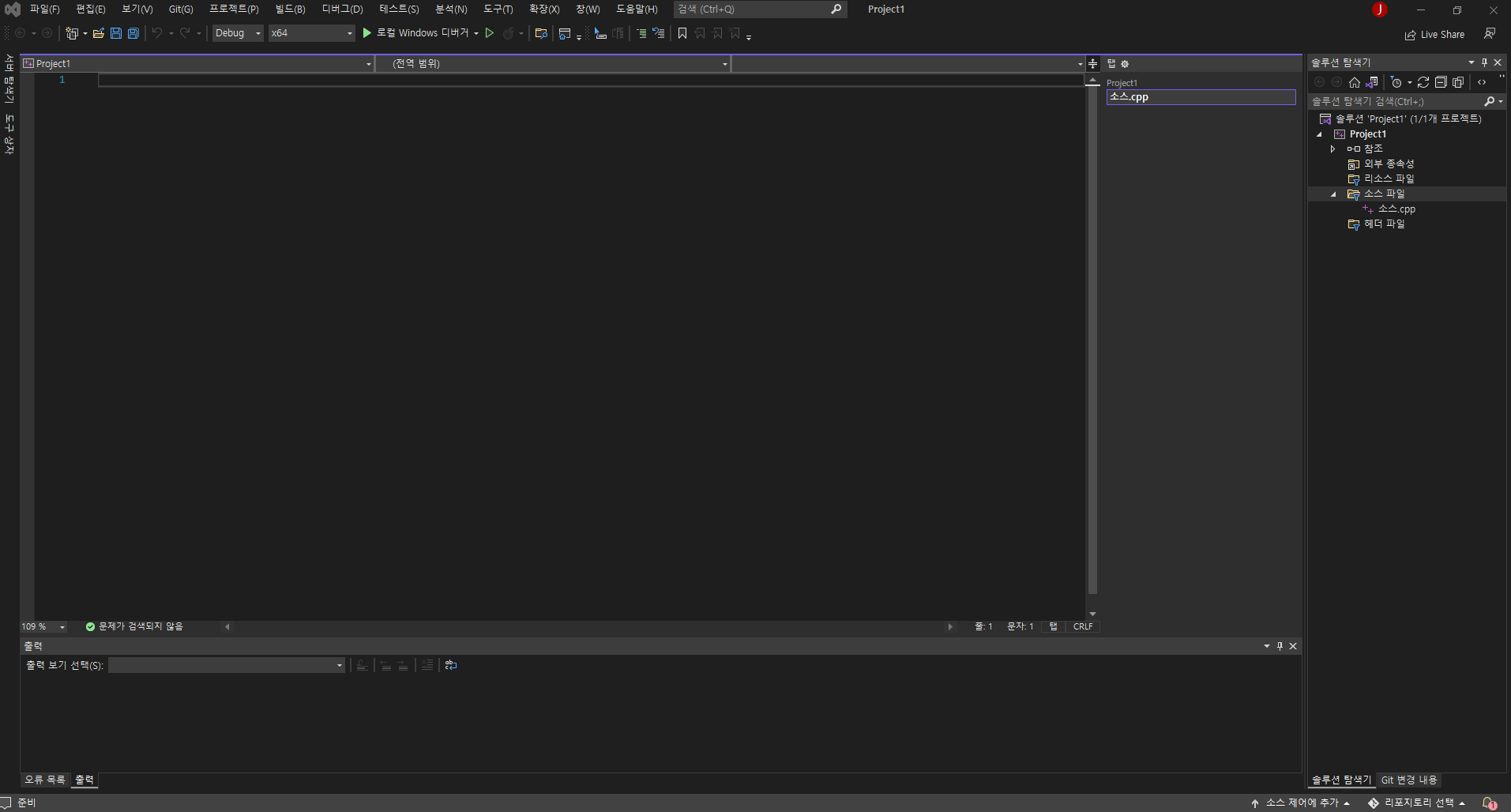
Task: Click the user account avatar J
Action: tap(1380, 9)
